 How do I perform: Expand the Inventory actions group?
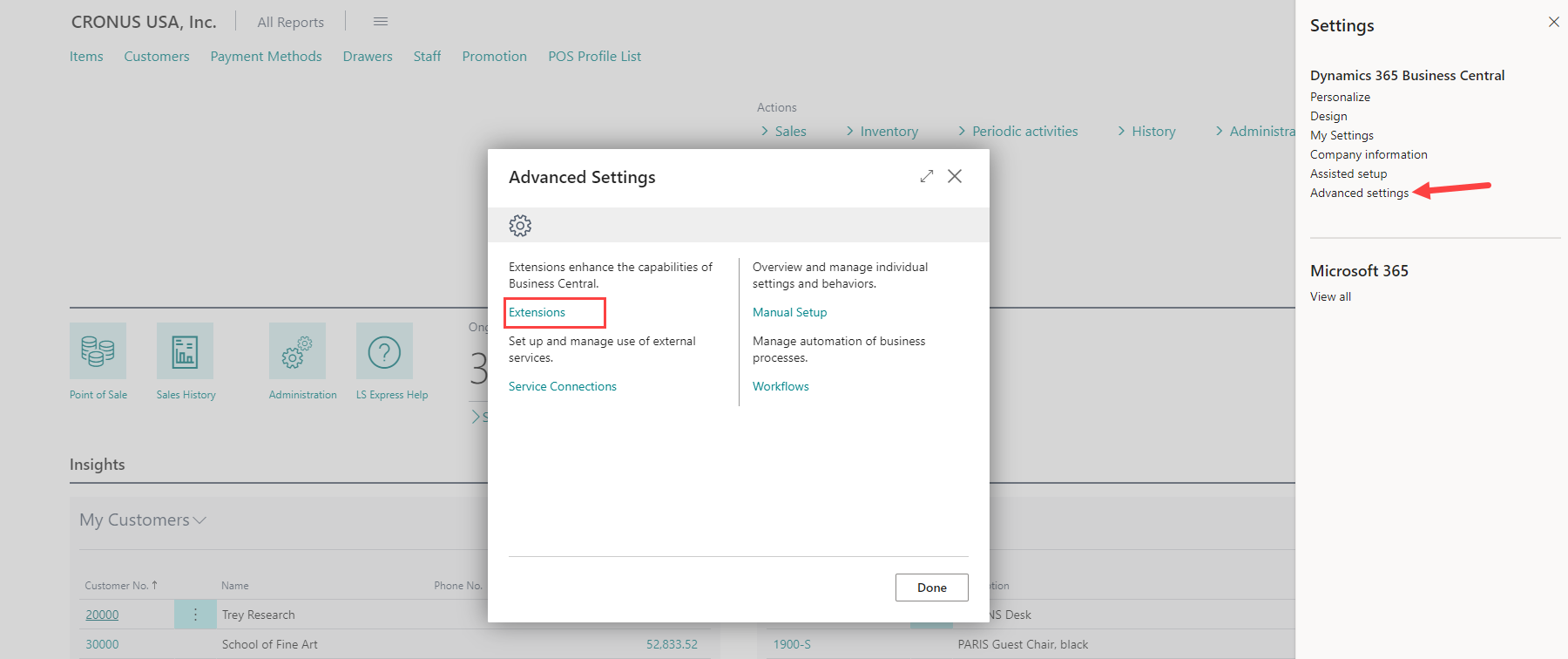[882, 132]
